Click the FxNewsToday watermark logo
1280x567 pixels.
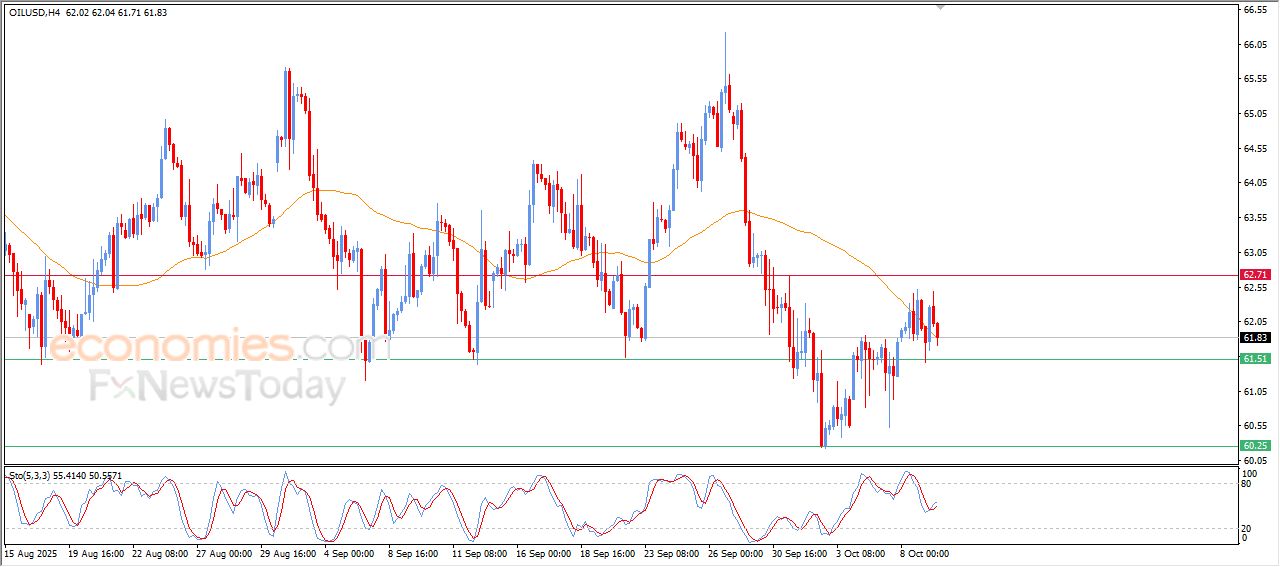pyautogui.click(x=217, y=386)
